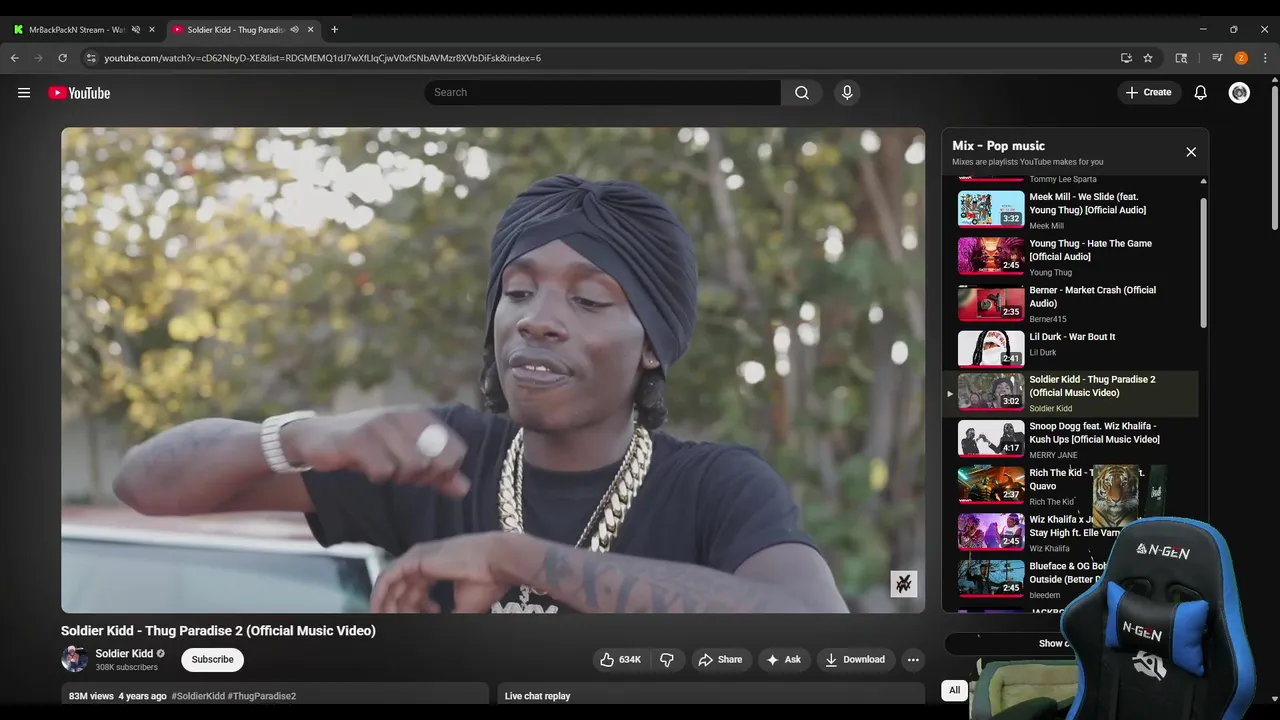Click the video title Thug Paradise 2
Screen dimensions: 1280x720
coord(218,631)
